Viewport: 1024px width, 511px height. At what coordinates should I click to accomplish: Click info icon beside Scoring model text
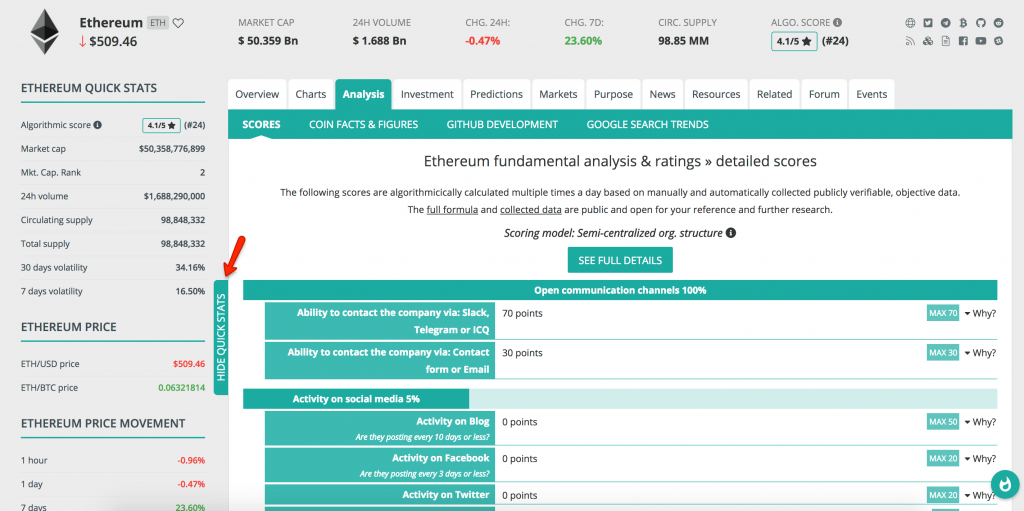pos(731,233)
